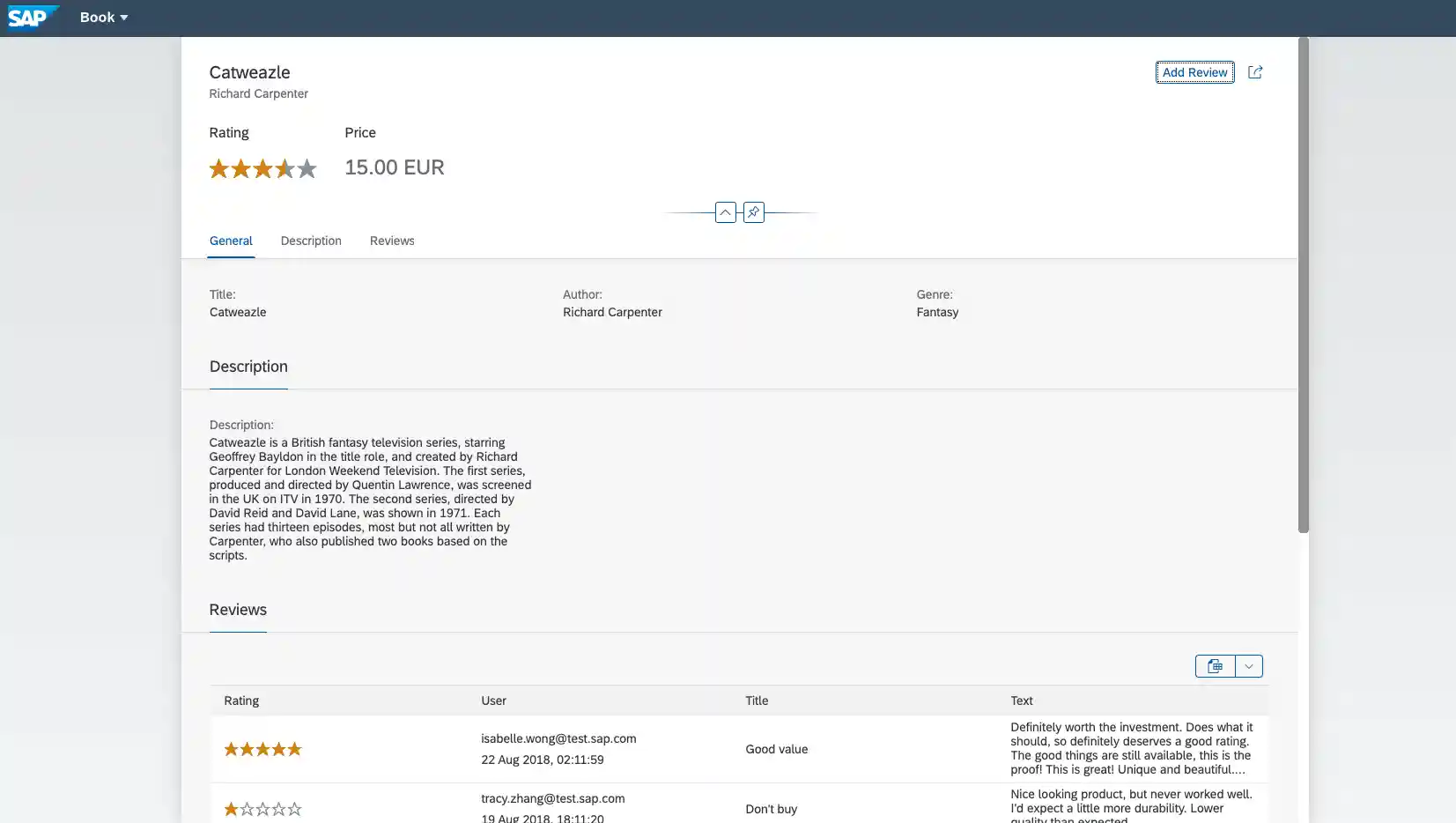Collapse the header with up chevron

(725, 212)
